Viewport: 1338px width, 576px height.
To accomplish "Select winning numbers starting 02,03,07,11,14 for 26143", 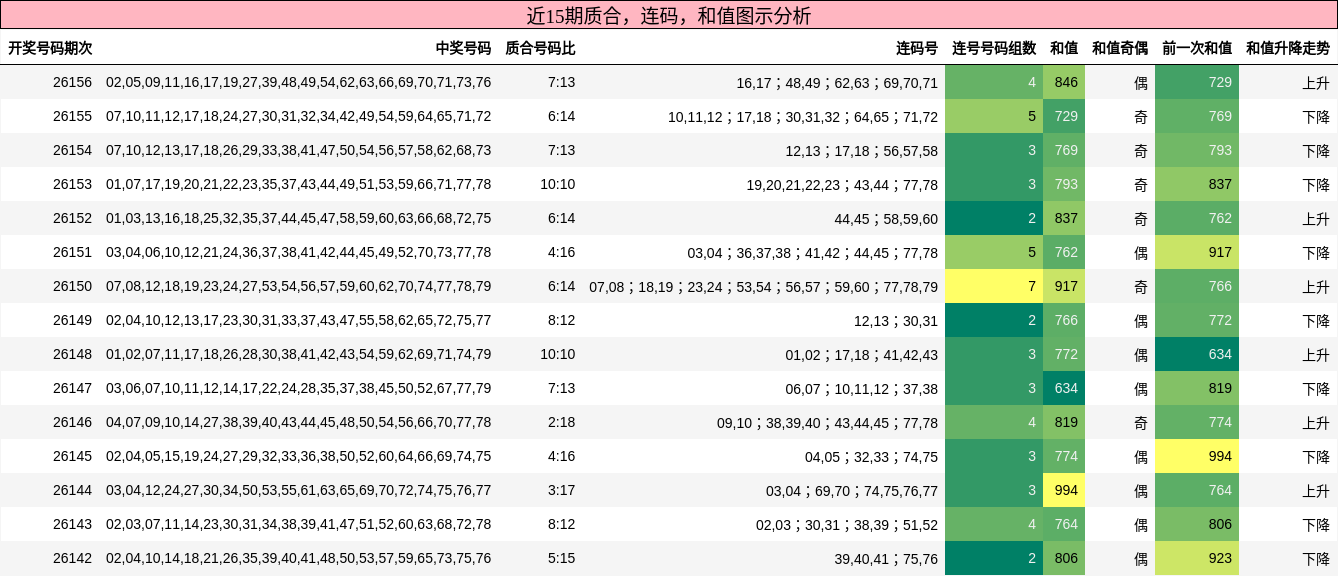I will tap(299, 524).
